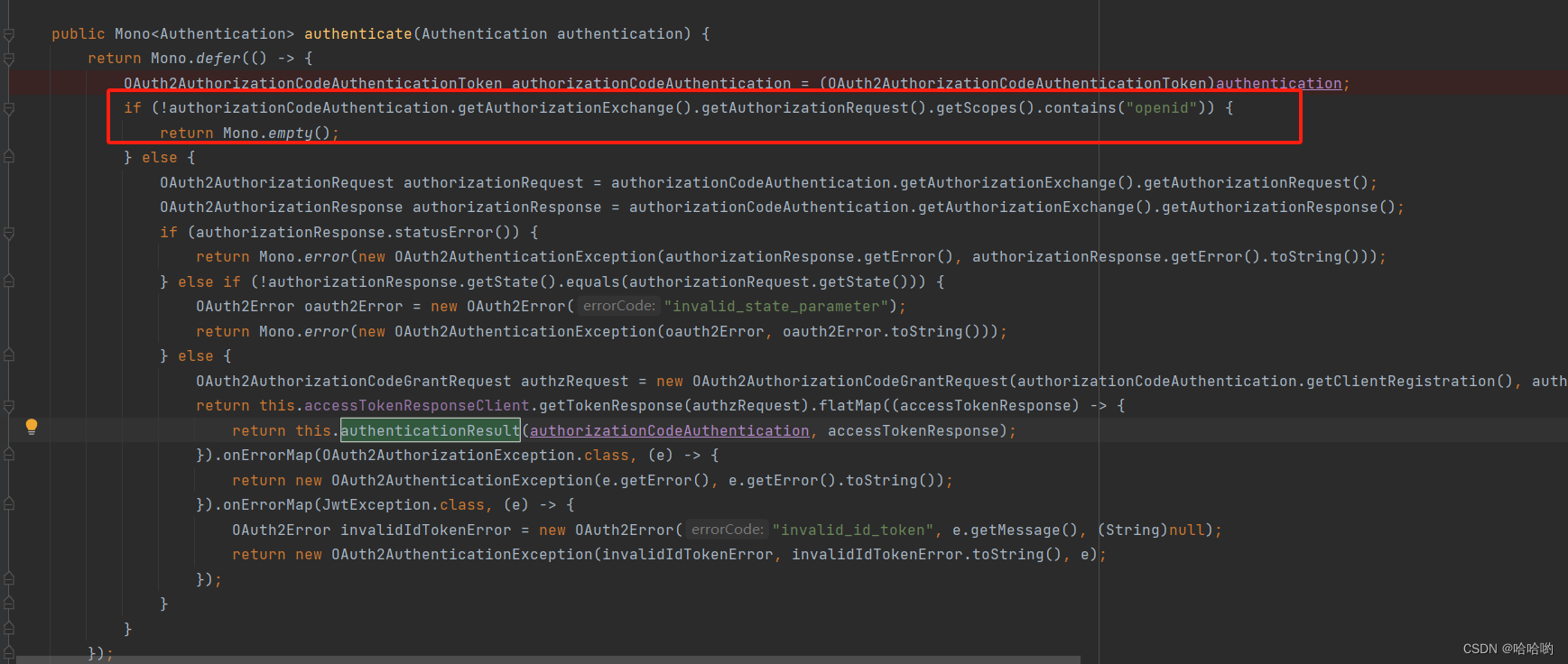The image size is (1568, 664).
Task: Fold the onErrorMap(JwtException.class block
Action: coord(9,505)
